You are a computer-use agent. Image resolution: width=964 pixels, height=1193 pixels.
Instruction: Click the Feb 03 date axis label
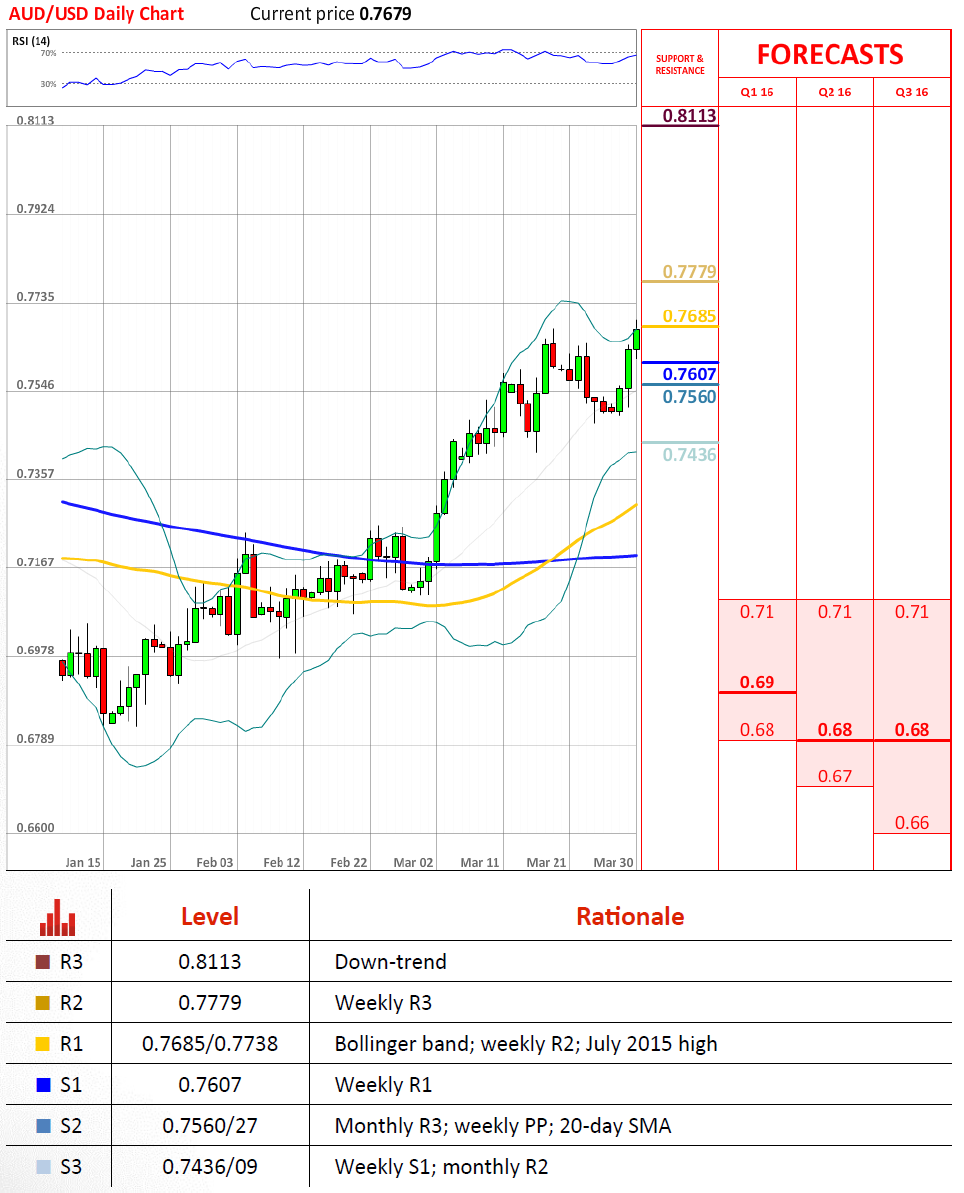(215, 862)
